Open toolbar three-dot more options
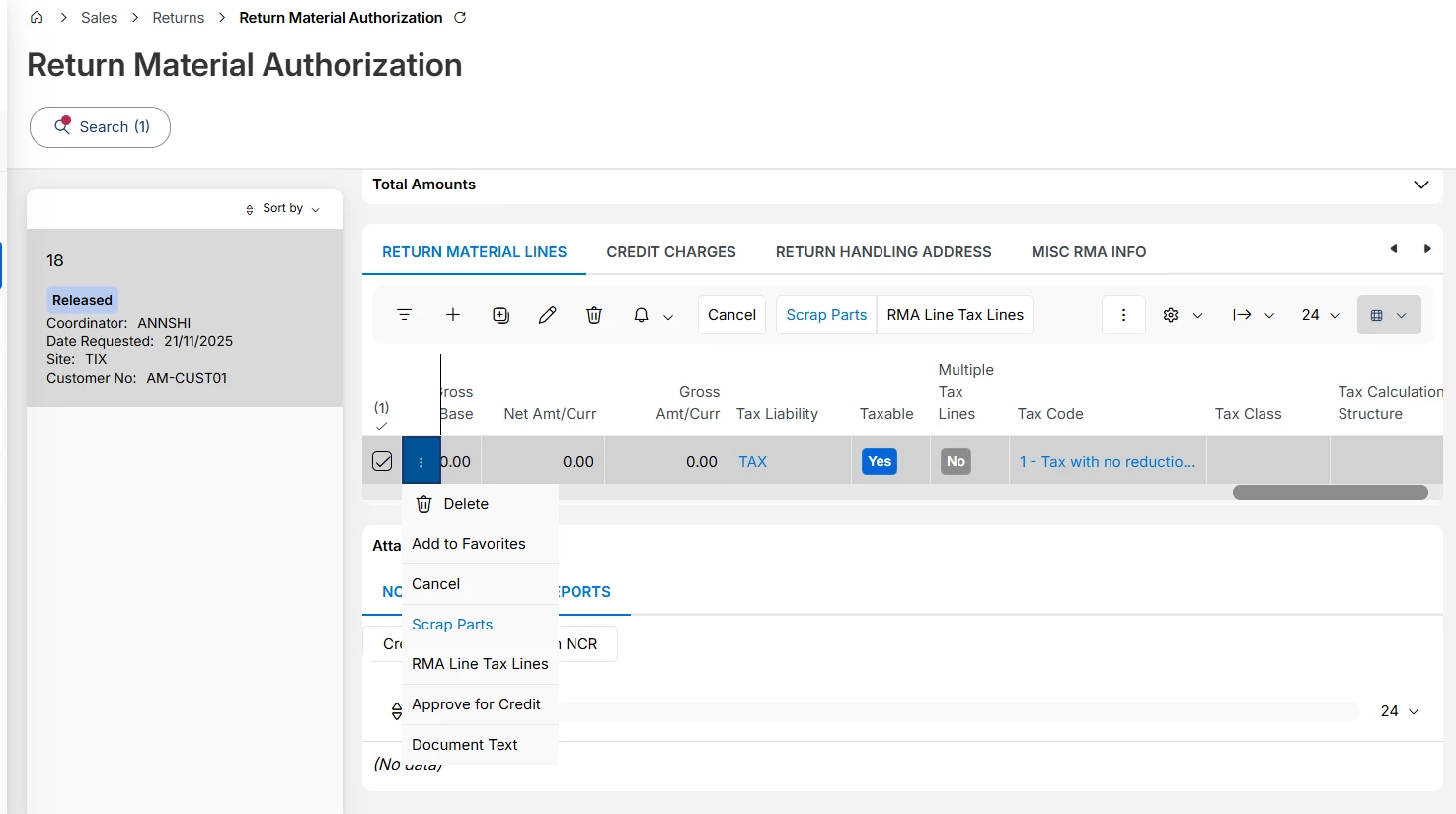This screenshot has height=814, width=1456. point(1123,315)
